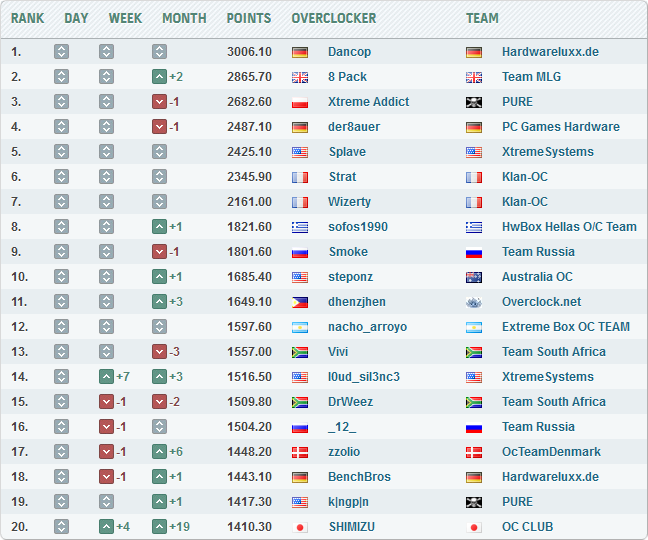The height and width of the screenshot is (540, 648).
Task: Click green week arrow for SHIMIZU +4
Action: (106, 527)
